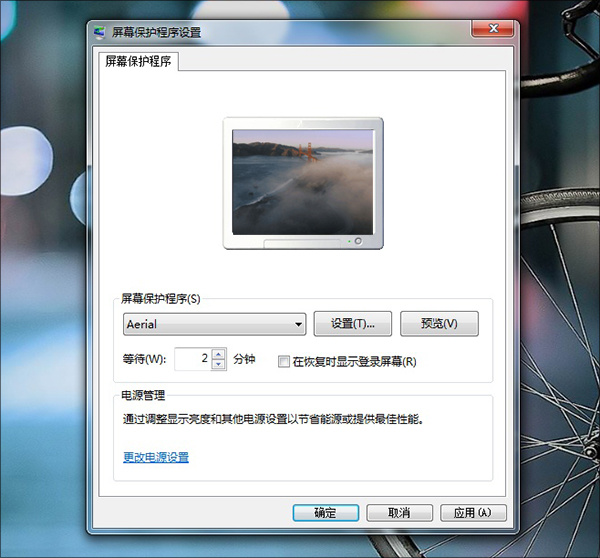Click the wait time minutes input field
Image resolution: width=600 pixels, height=558 pixels.
pos(192,359)
